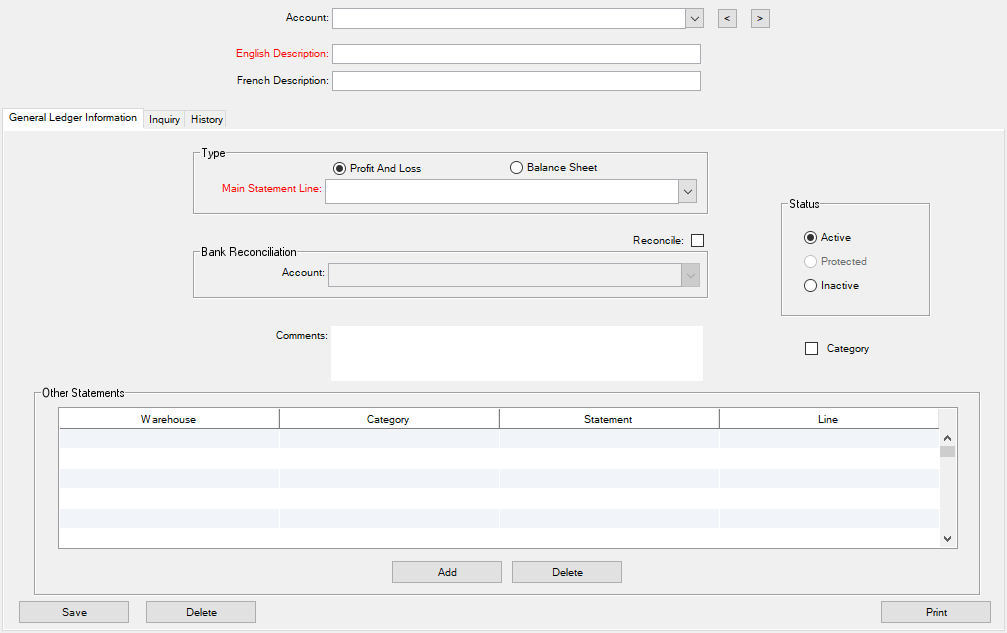Viewport: 1007px width, 633px height.
Task: Set status to Inactive
Action: click(x=810, y=286)
